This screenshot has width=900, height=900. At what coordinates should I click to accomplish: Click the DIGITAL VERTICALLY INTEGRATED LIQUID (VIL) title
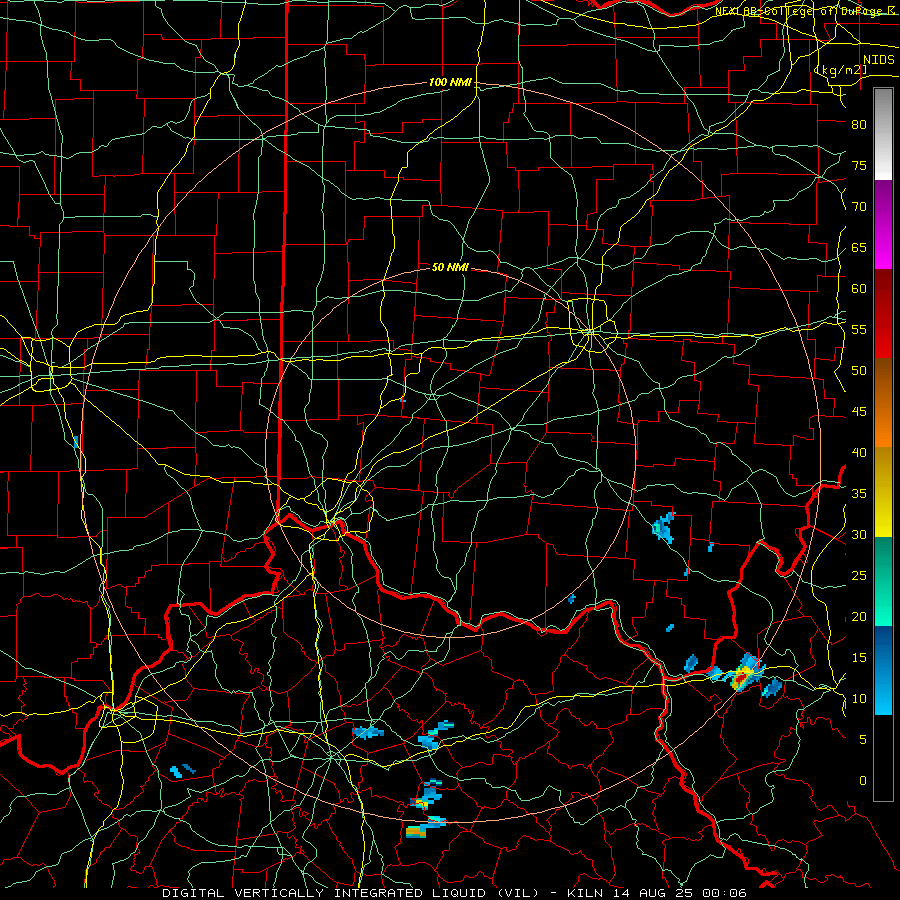click(351, 893)
